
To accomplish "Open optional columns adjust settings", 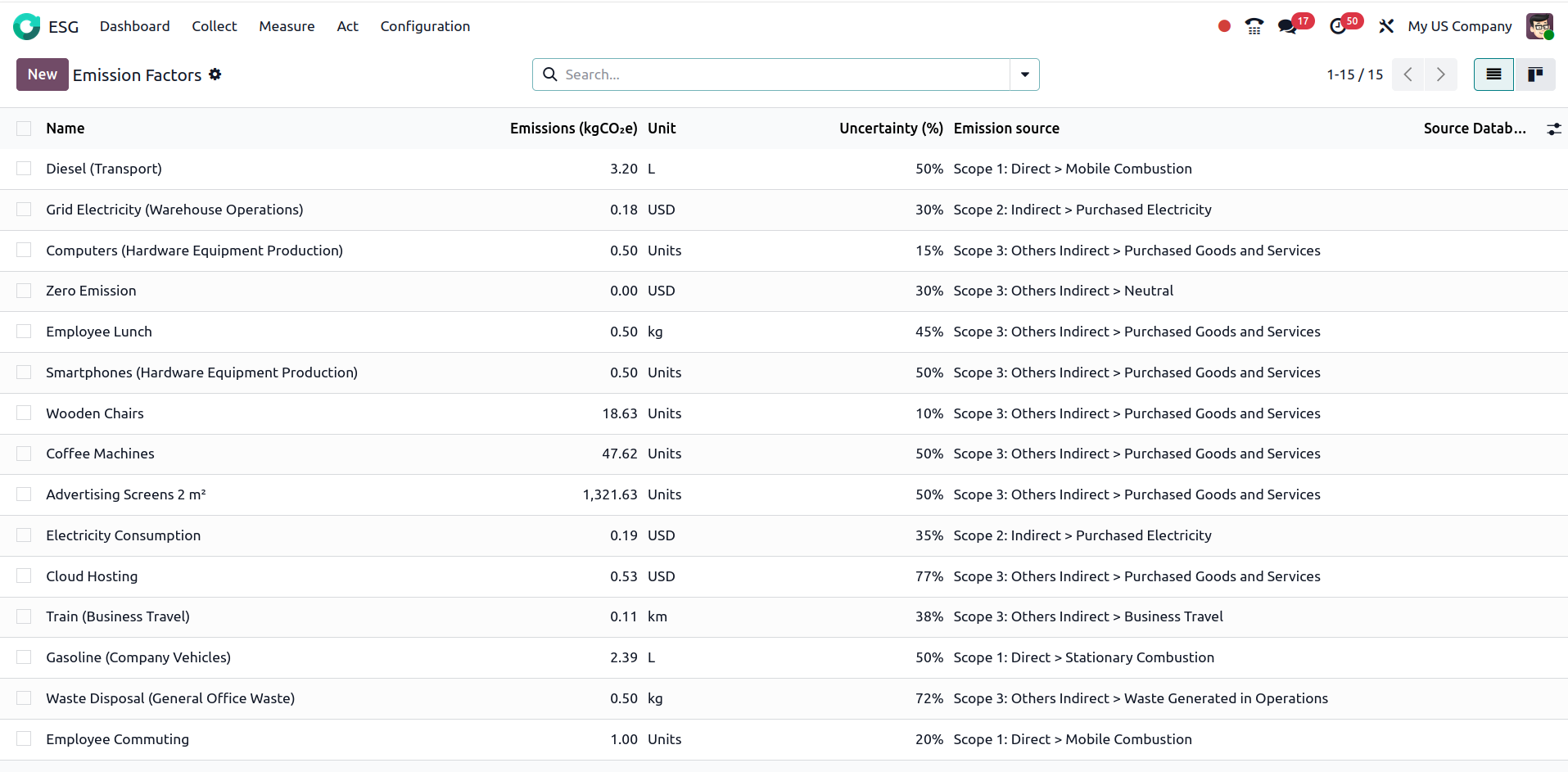I will coord(1553,129).
